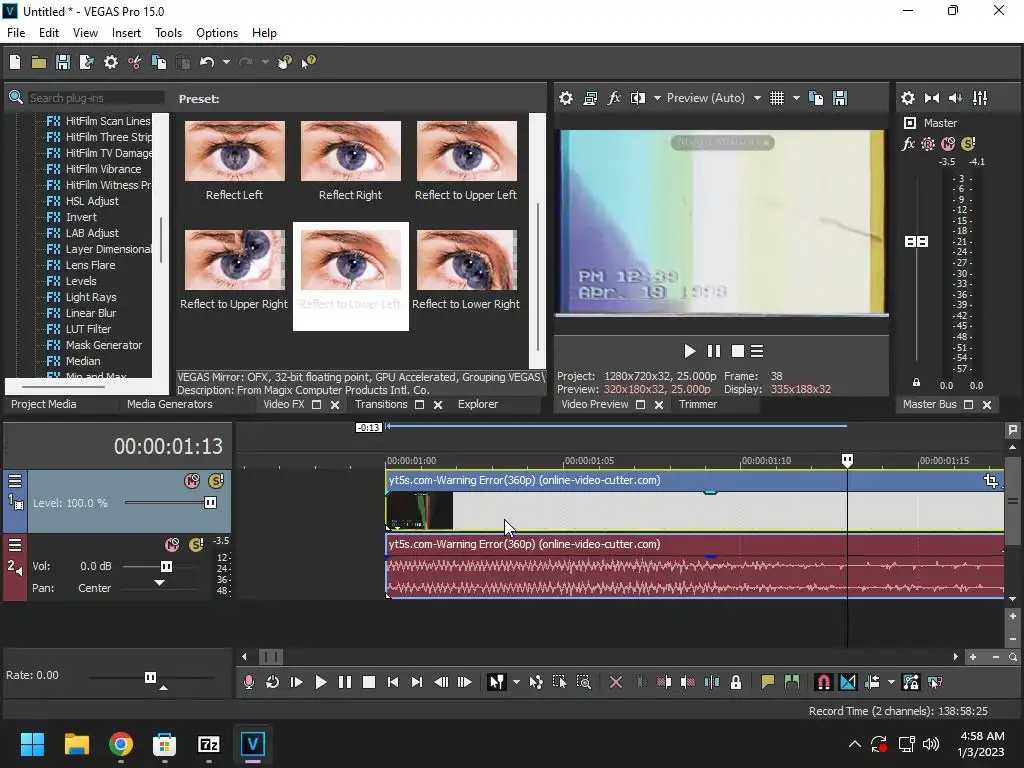Solo audio track 2

tap(195, 545)
